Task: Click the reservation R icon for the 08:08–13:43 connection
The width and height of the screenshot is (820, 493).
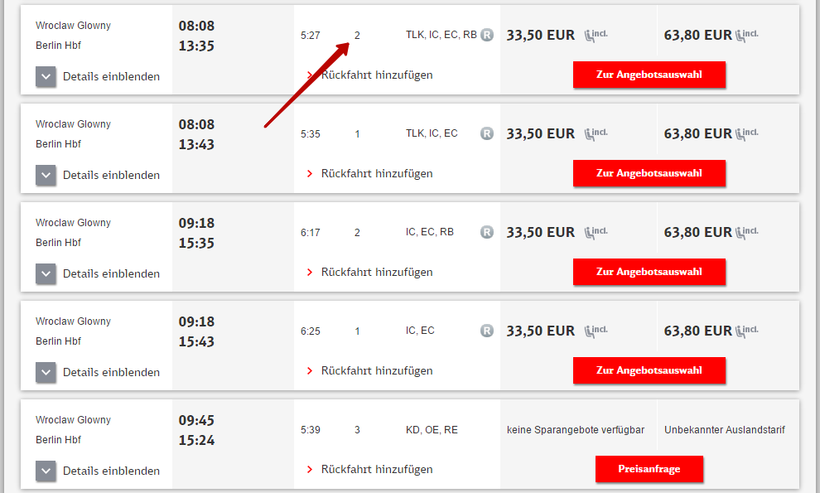Action: pyautogui.click(x=487, y=133)
